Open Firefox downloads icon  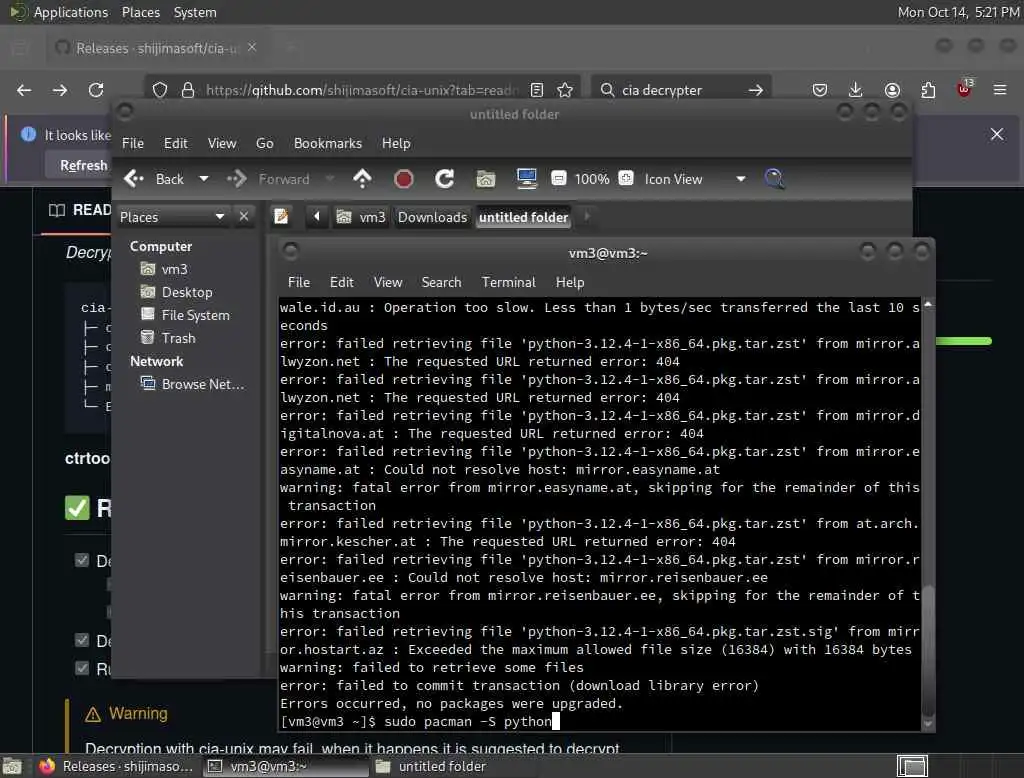pos(856,90)
